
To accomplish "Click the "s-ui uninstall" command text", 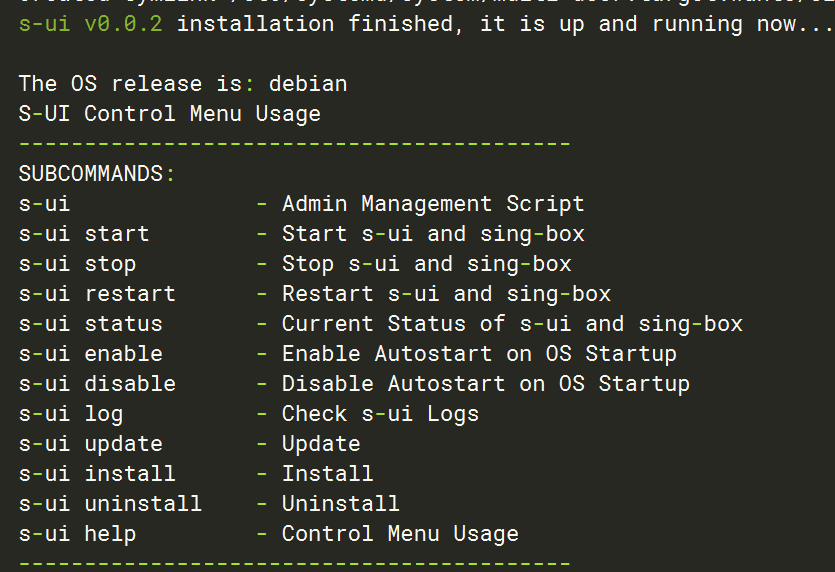I will click(110, 504).
